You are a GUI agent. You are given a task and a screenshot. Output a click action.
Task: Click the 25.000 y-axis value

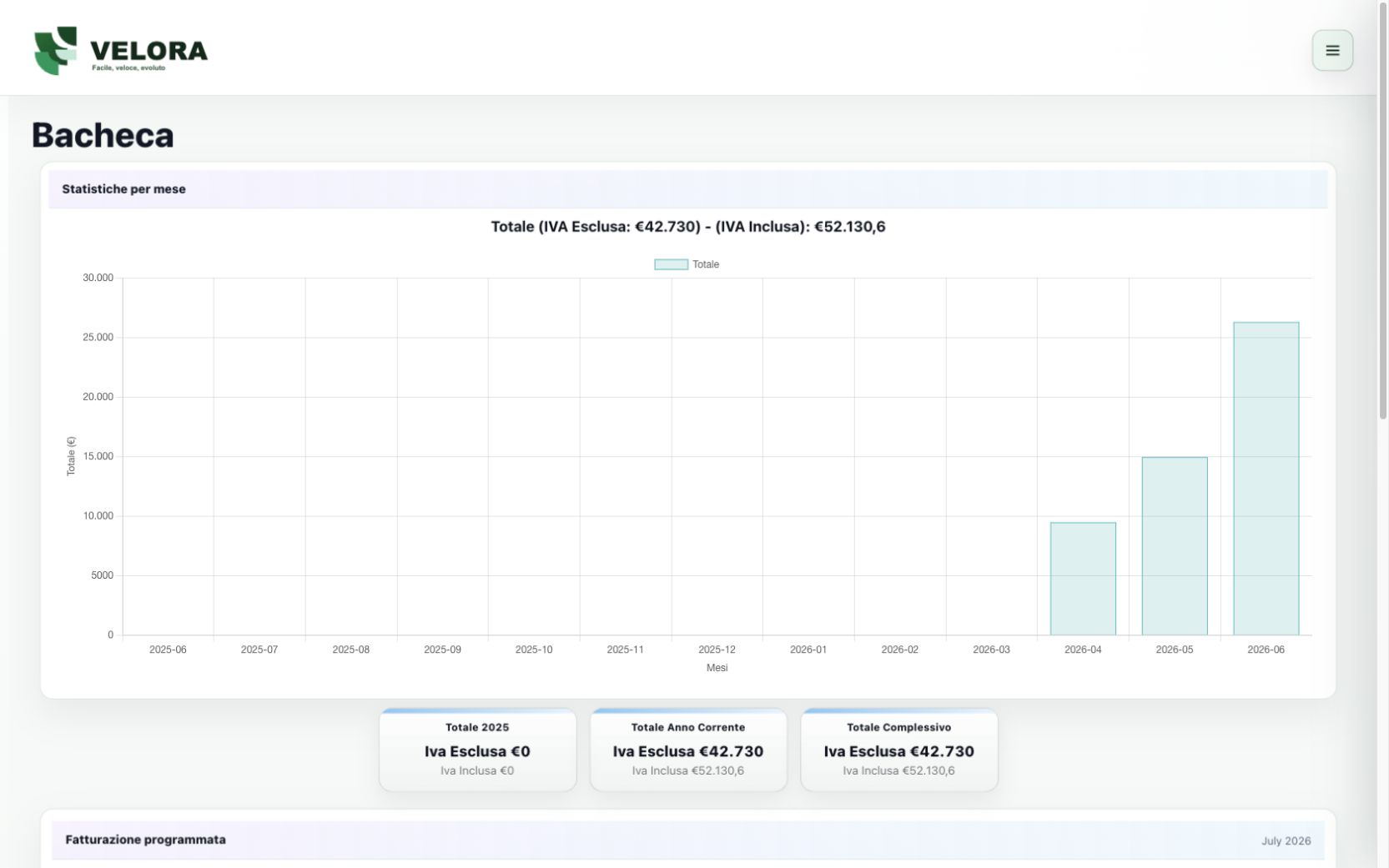98,338
